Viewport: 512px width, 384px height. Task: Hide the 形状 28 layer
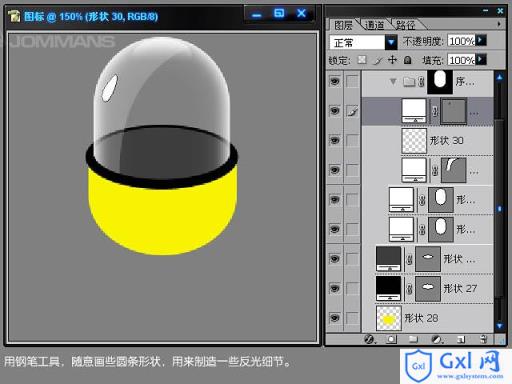click(x=335, y=318)
